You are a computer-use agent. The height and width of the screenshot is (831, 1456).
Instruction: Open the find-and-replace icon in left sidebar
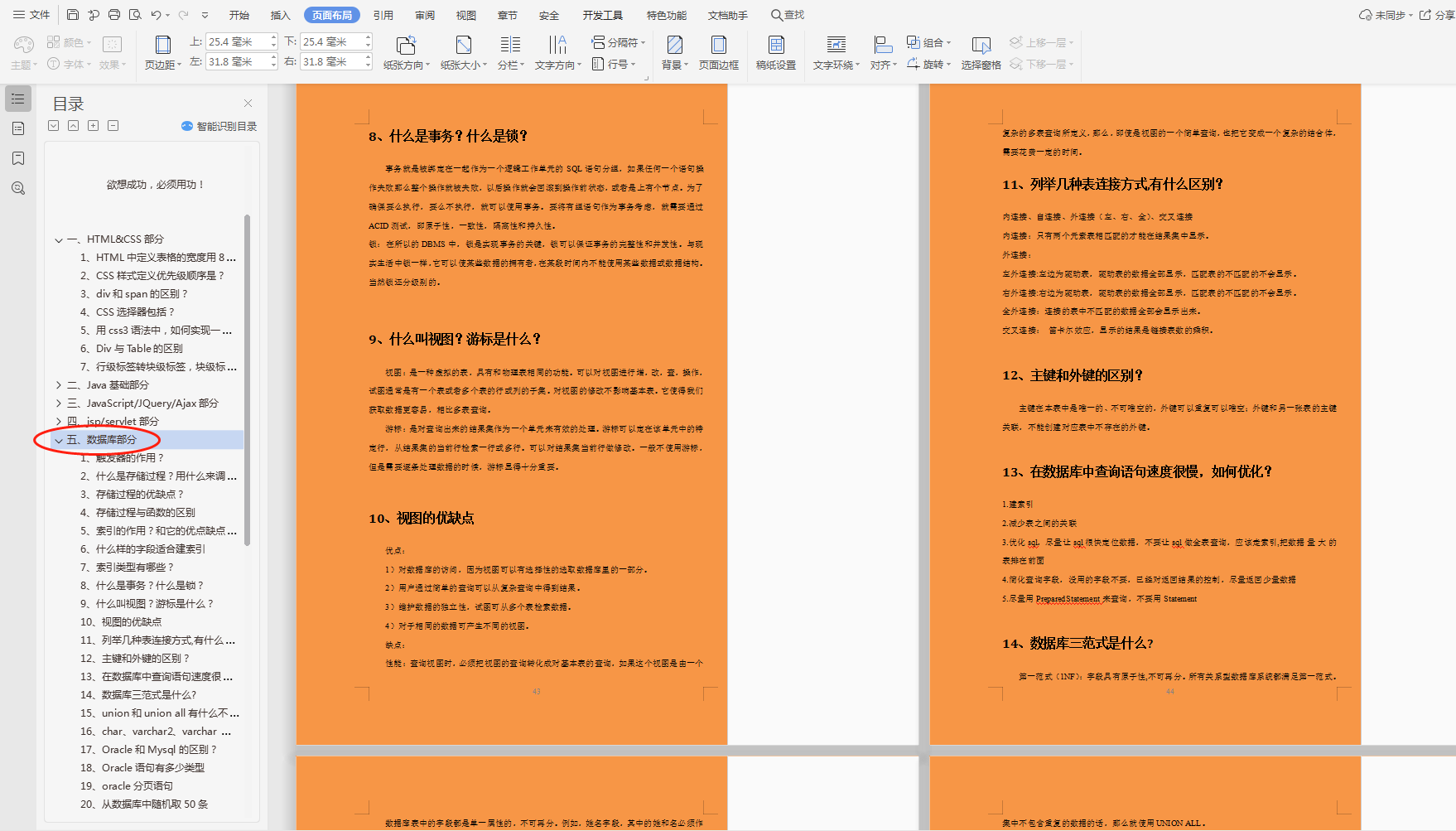(18, 188)
